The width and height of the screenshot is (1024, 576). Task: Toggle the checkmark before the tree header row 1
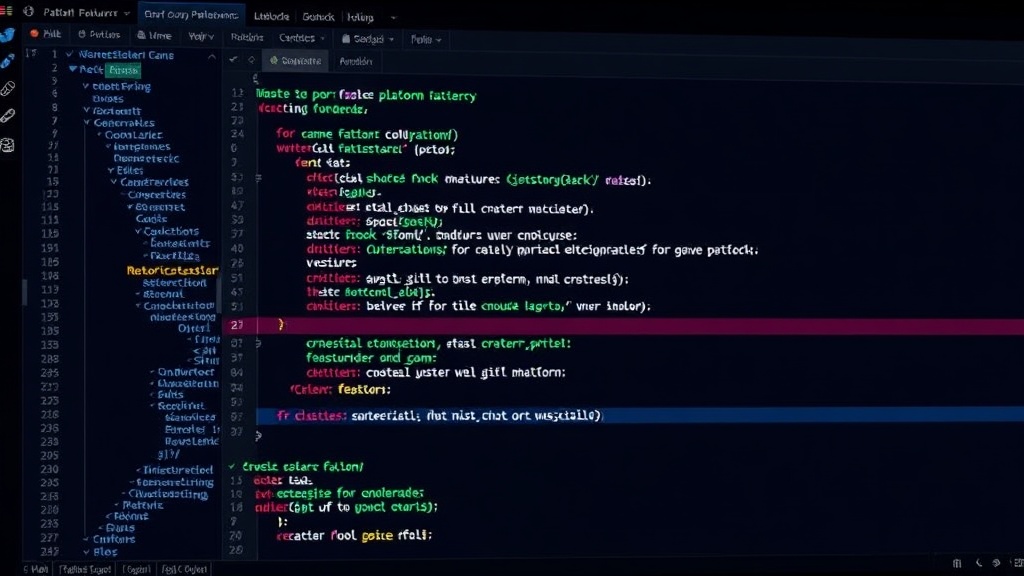(x=69, y=55)
